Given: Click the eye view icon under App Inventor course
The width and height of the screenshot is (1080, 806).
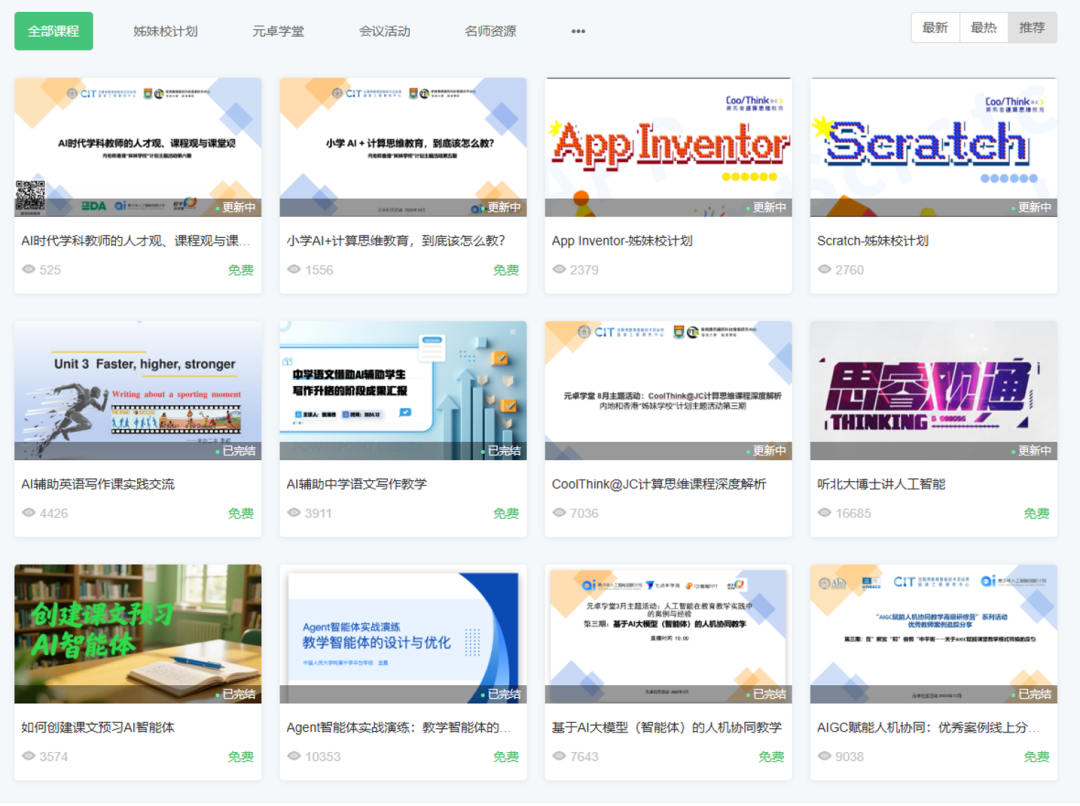Looking at the screenshot, I should pyautogui.click(x=559, y=270).
